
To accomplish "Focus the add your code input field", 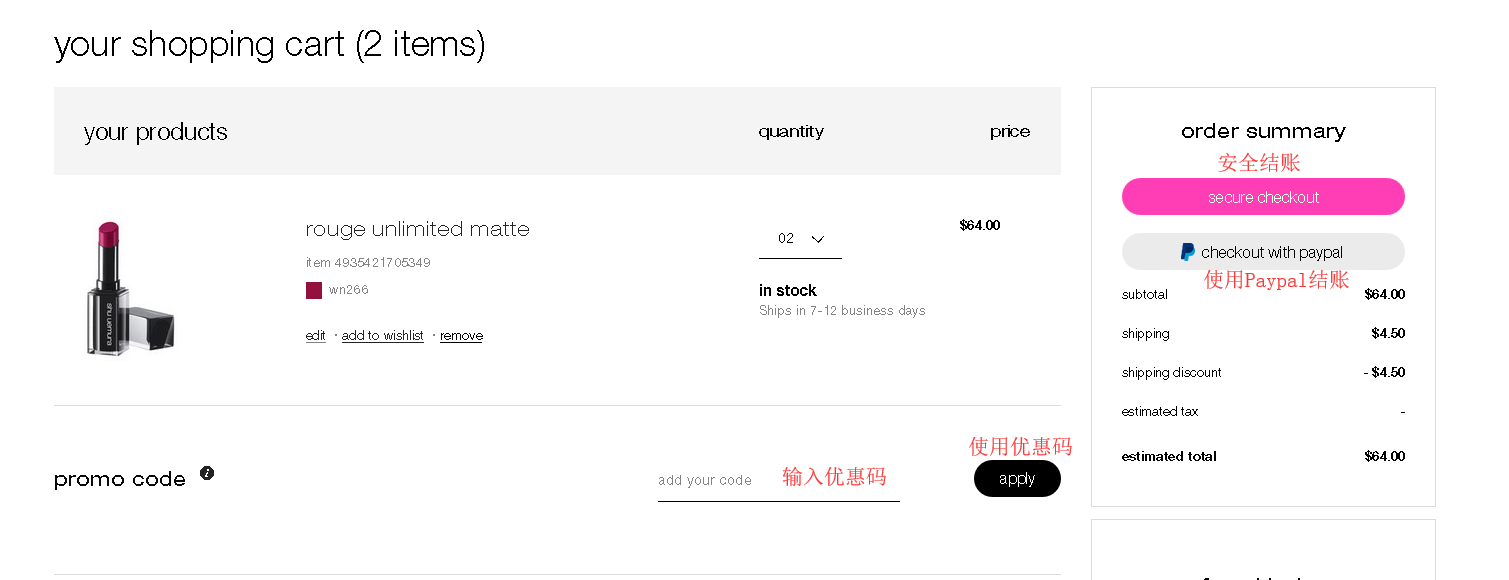I will (715, 480).
